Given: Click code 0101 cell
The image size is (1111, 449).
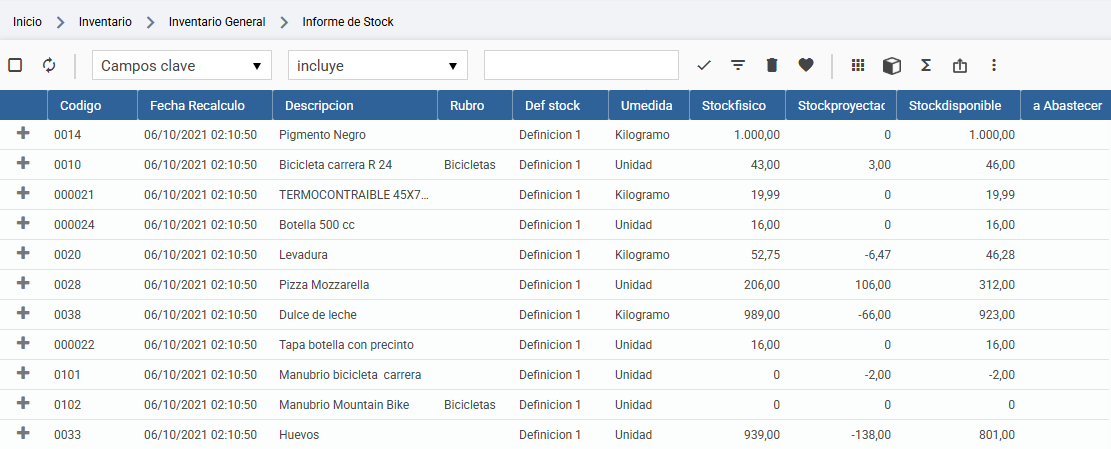Looking at the screenshot, I should coord(67,375).
